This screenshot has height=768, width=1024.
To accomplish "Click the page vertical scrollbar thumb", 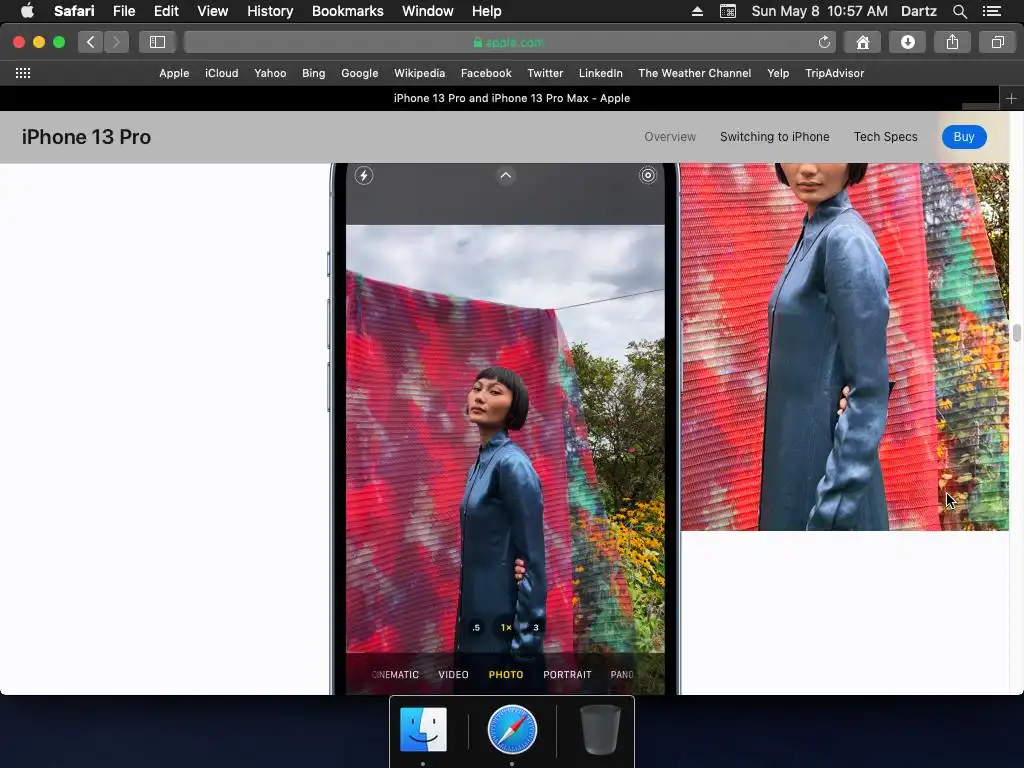I will [1017, 332].
